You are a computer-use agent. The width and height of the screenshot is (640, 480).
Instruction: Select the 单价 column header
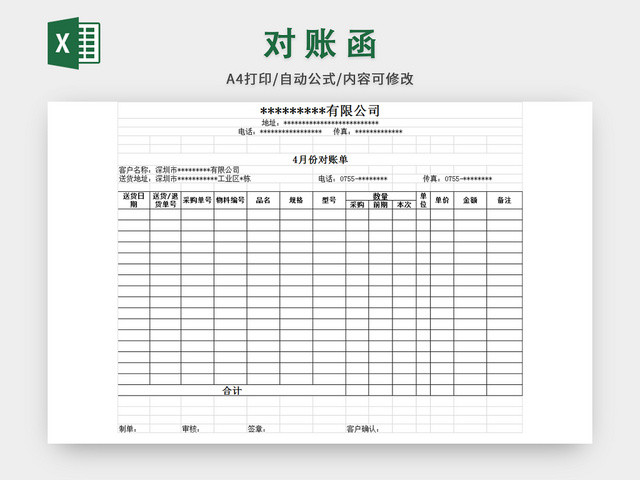point(442,200)
